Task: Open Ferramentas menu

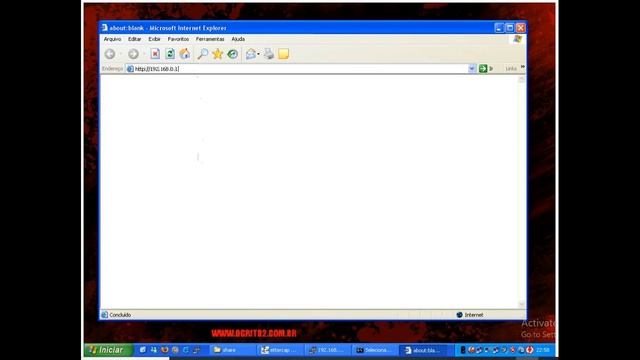Action: (x=210, y=39)
